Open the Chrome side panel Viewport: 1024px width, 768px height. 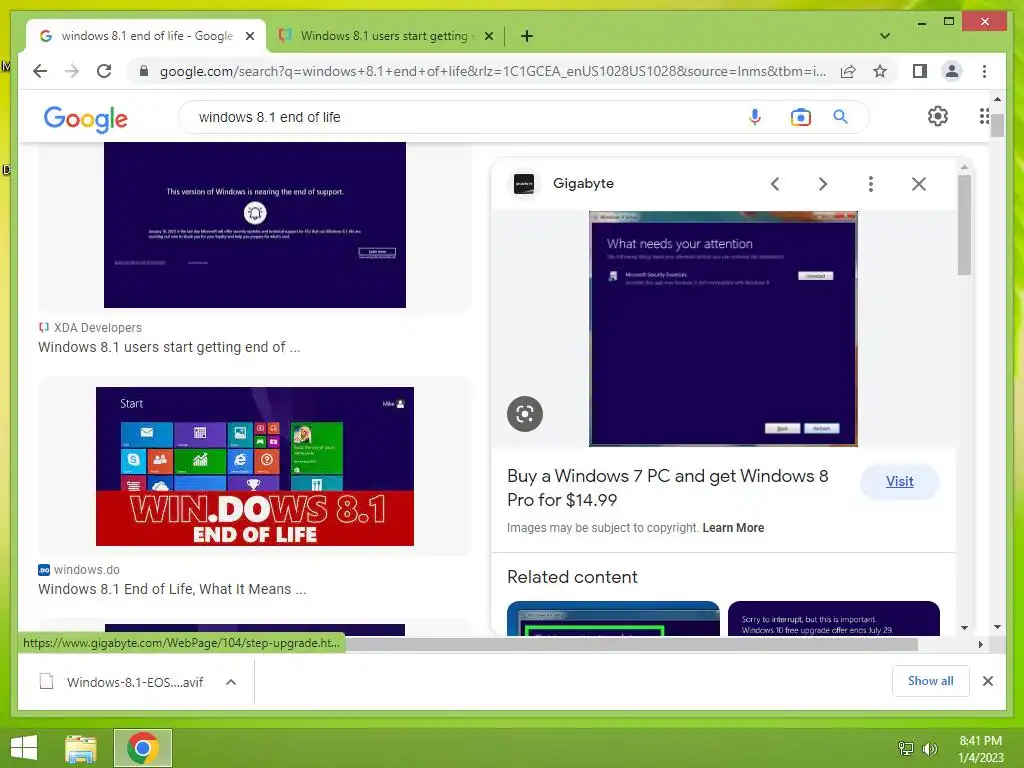(x=920, y=71)
